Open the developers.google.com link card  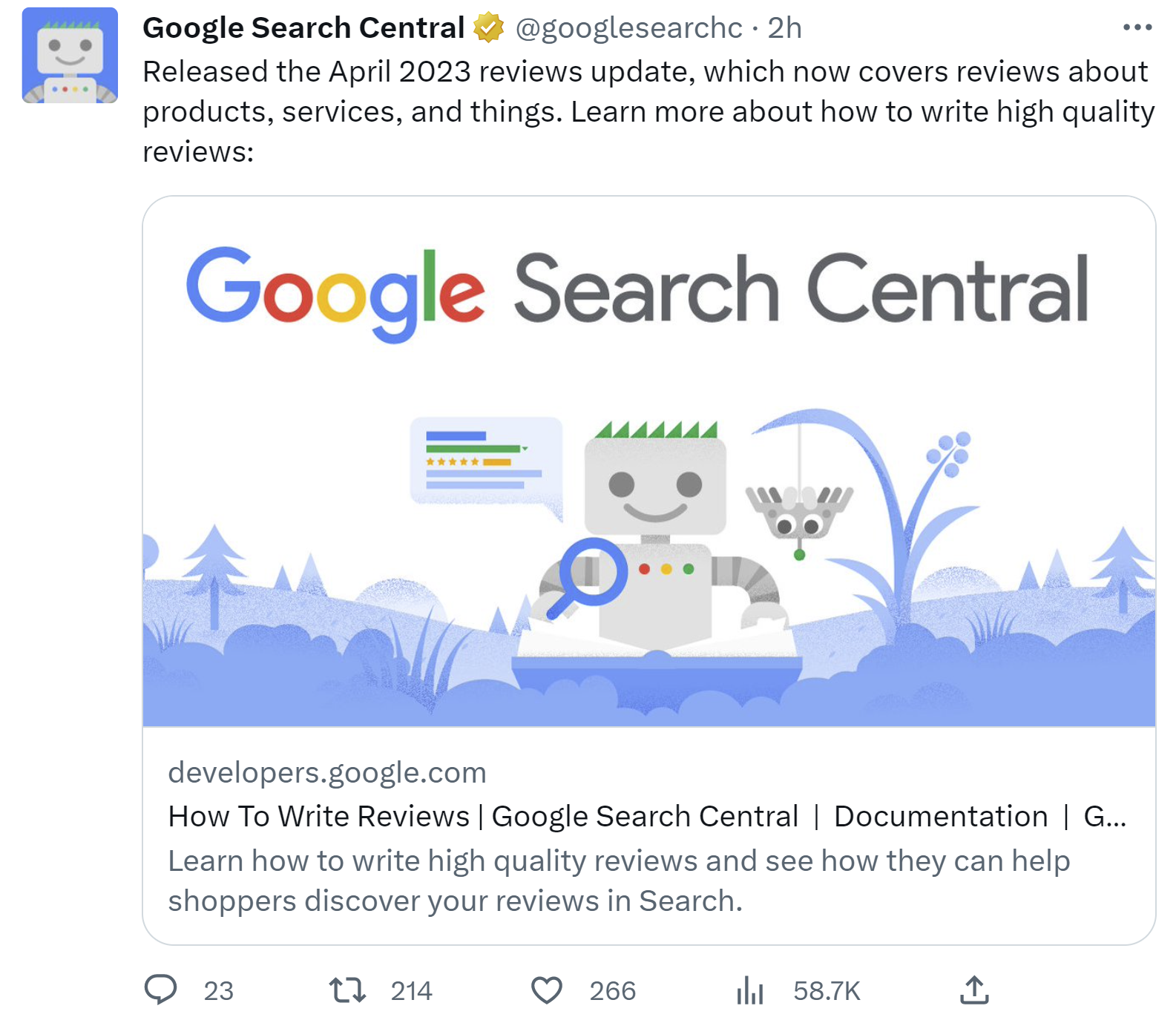(x=326, y=771)
